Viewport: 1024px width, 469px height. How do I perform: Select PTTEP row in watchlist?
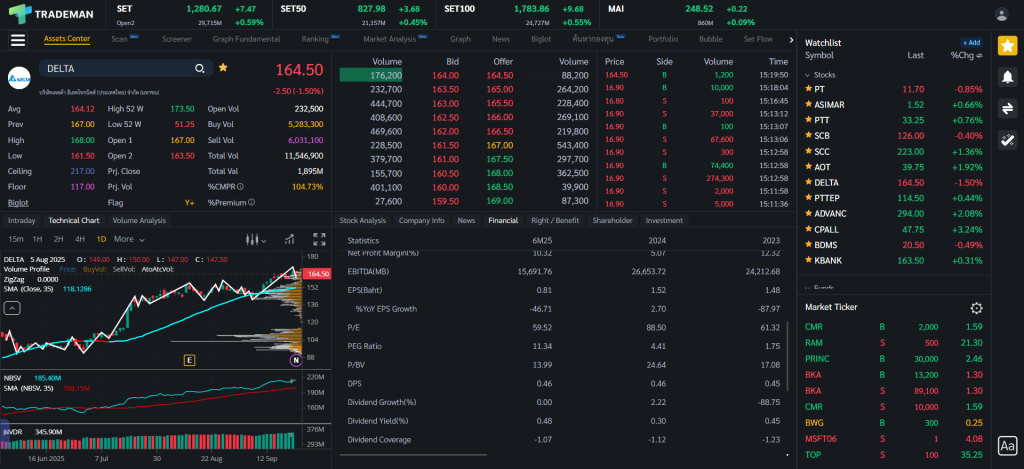point(893,198)
